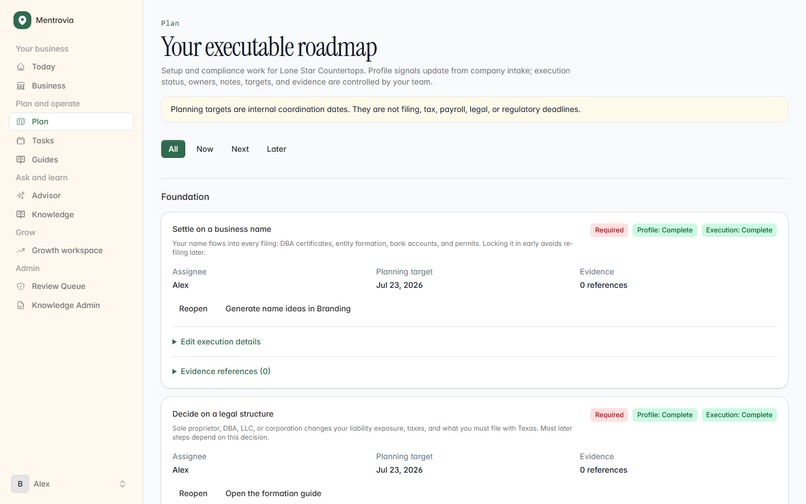The width and height of the screenshot is (806, 504).
Task: Click Required badge on legal structure card
Action: pos(609,415)
